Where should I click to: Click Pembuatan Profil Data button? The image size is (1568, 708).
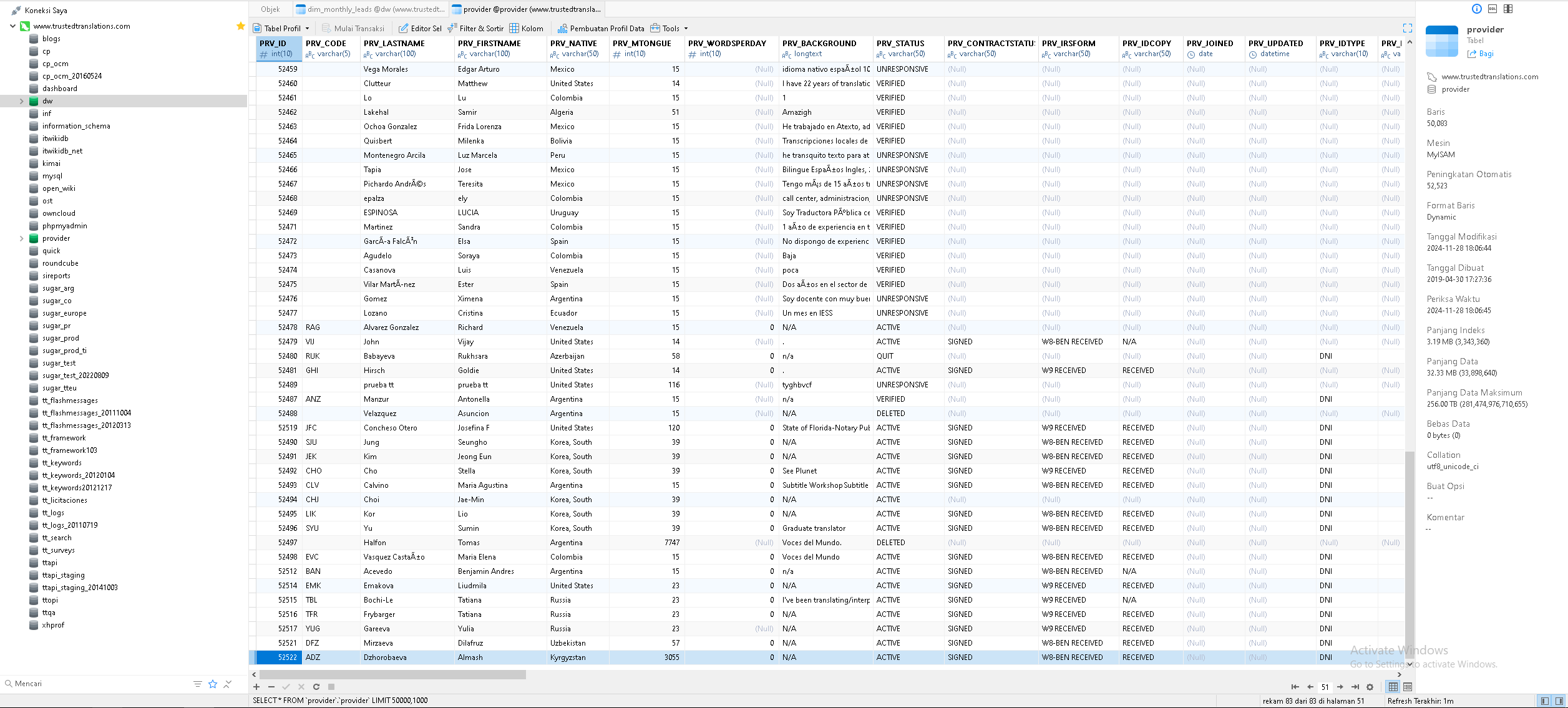[x=601, y=28]
